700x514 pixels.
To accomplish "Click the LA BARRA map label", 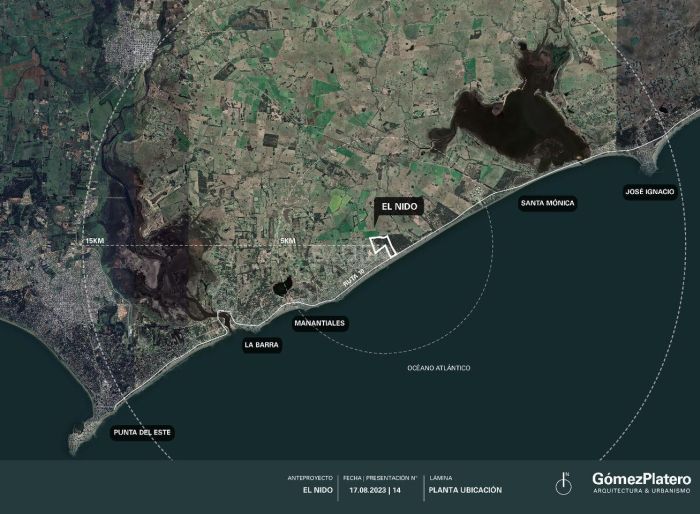I will pyautogui.click(x=262, y=345).
